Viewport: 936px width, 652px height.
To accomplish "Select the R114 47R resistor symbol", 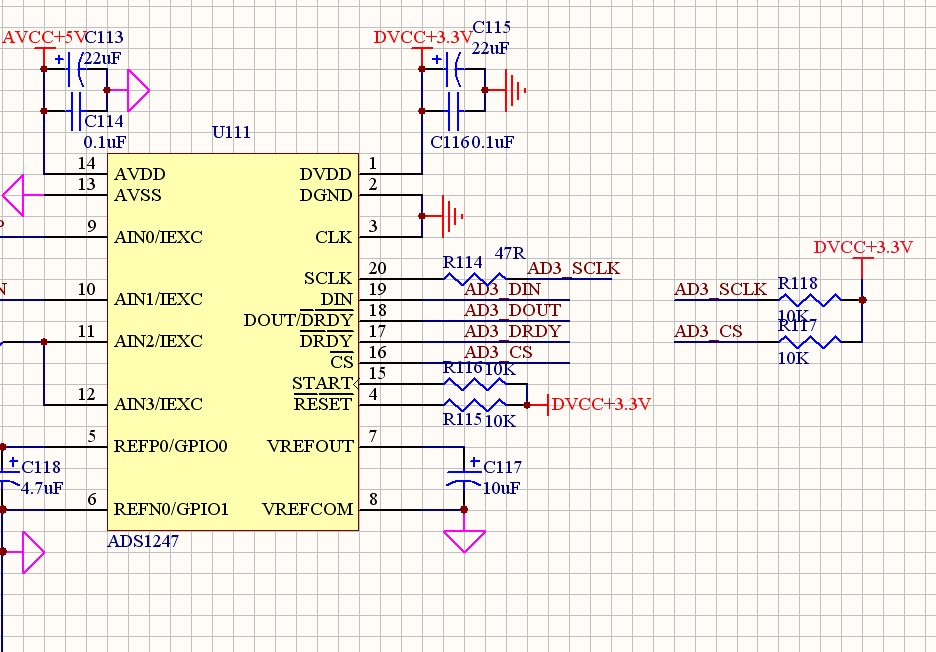I will tap(475, 279).
